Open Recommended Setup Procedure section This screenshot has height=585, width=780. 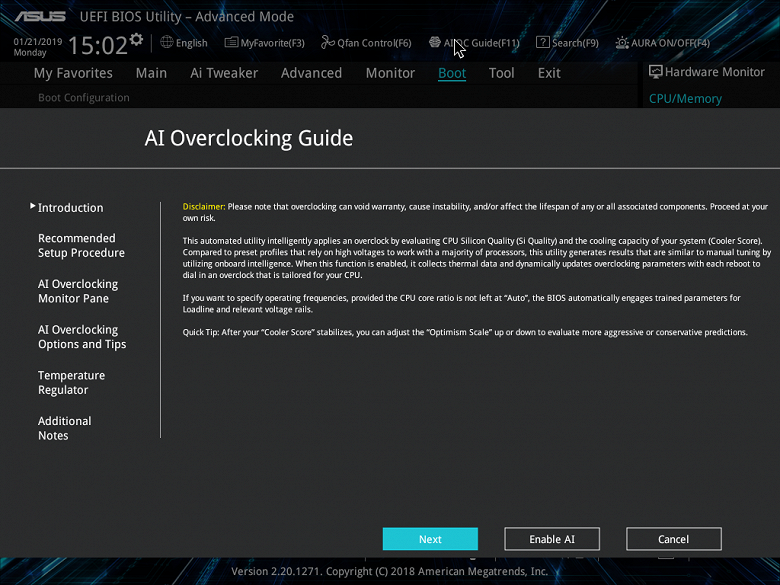click(81, 245)
